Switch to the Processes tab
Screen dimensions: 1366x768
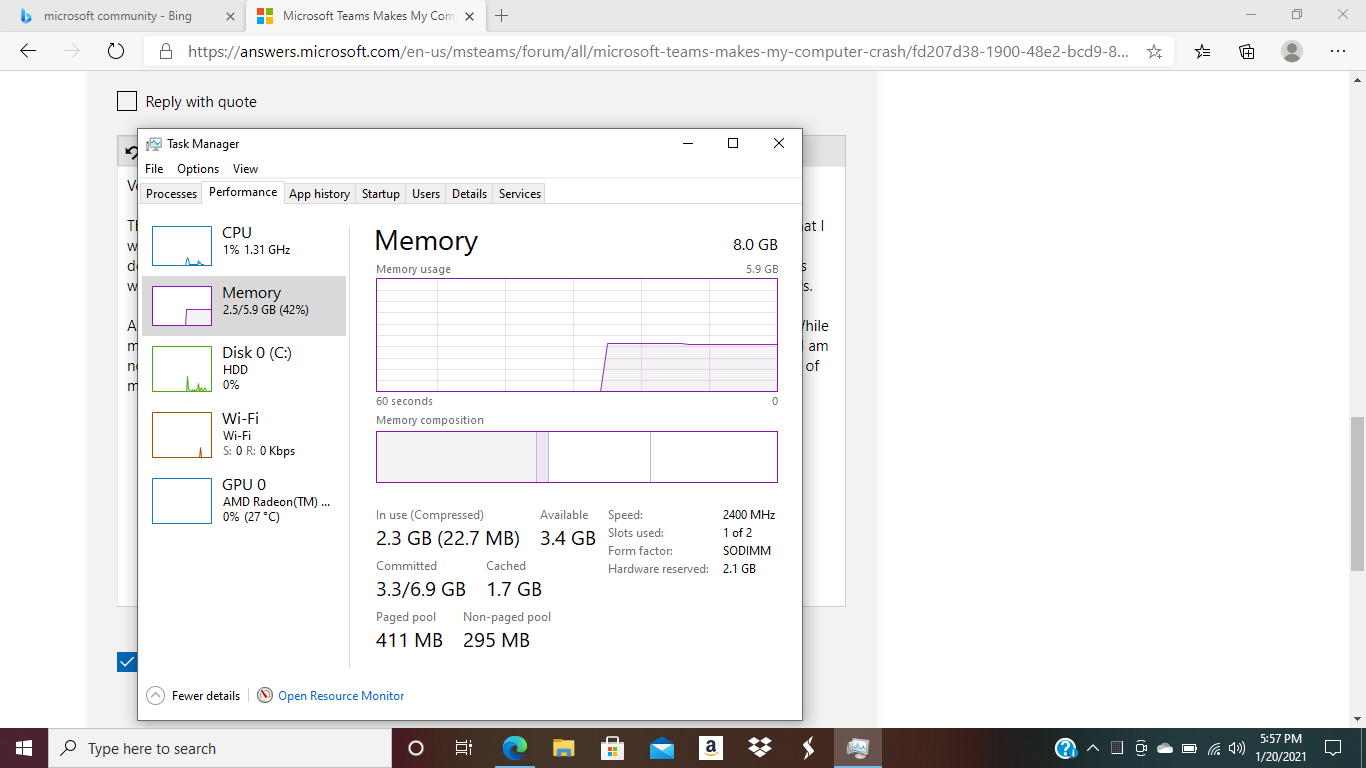172,194
